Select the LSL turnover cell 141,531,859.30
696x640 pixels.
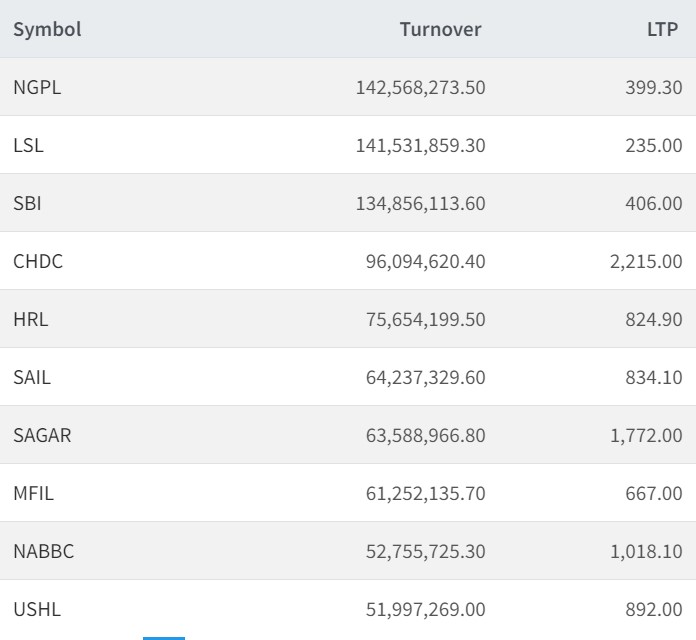[x=420, y=145]
